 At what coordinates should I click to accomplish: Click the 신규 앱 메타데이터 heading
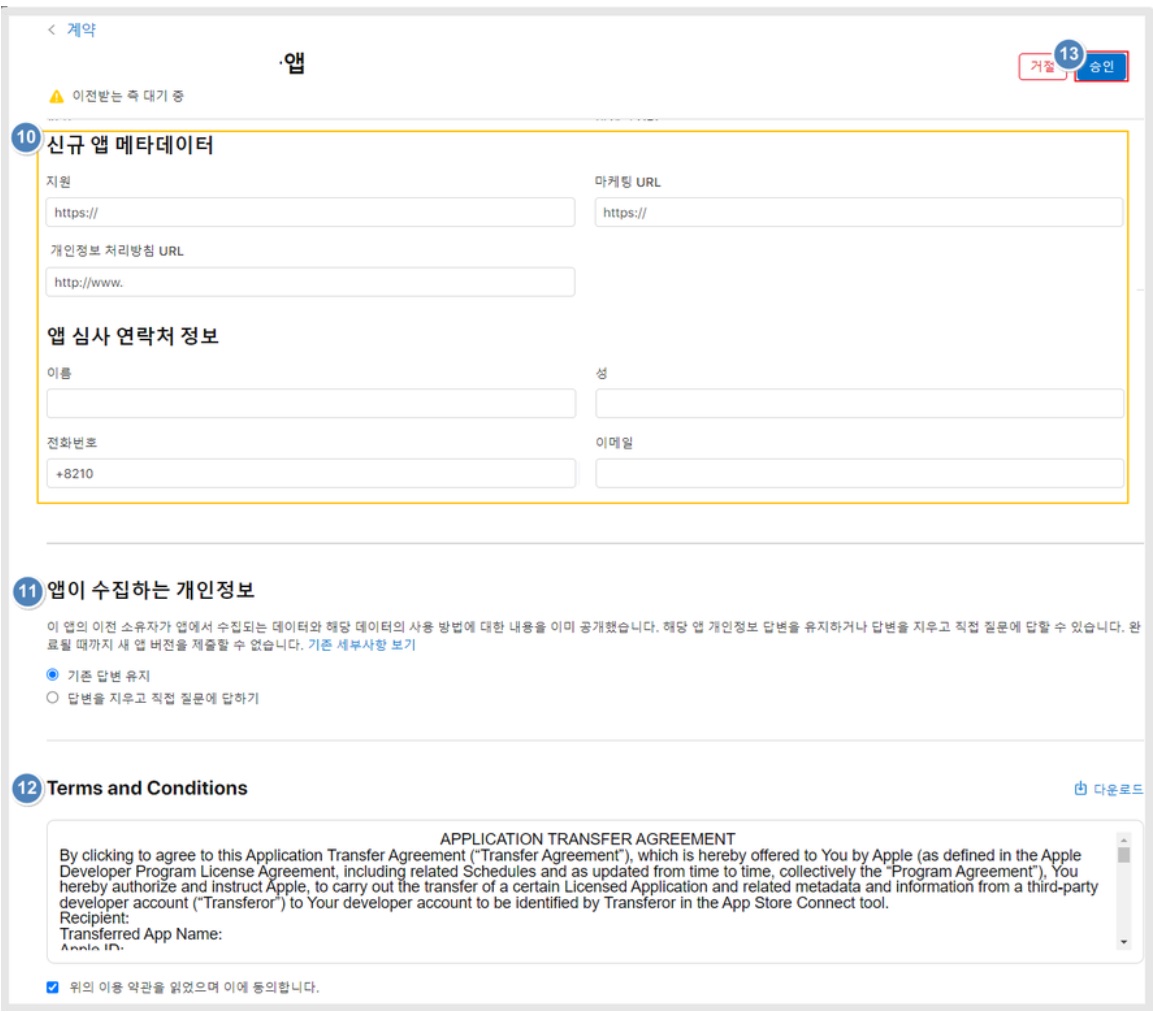[130, 145]
